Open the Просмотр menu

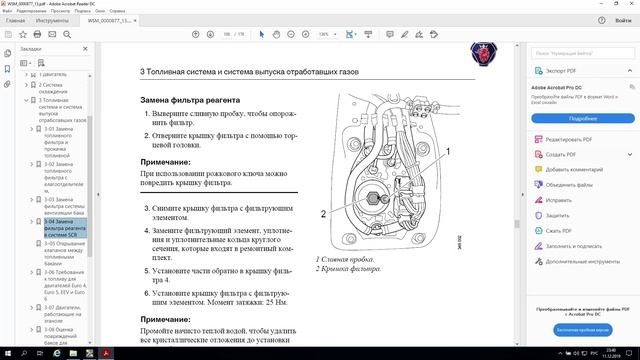tap(60, 11)
